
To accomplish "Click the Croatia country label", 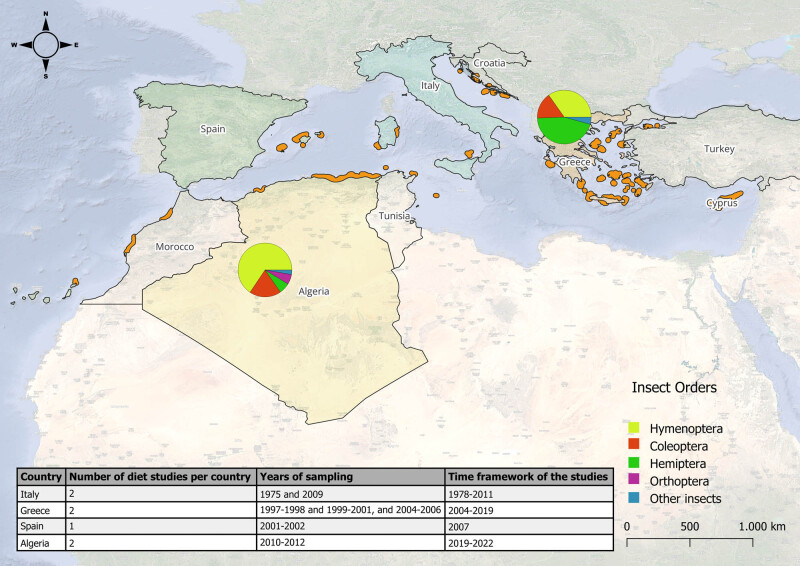I will (x=489, y=63).
